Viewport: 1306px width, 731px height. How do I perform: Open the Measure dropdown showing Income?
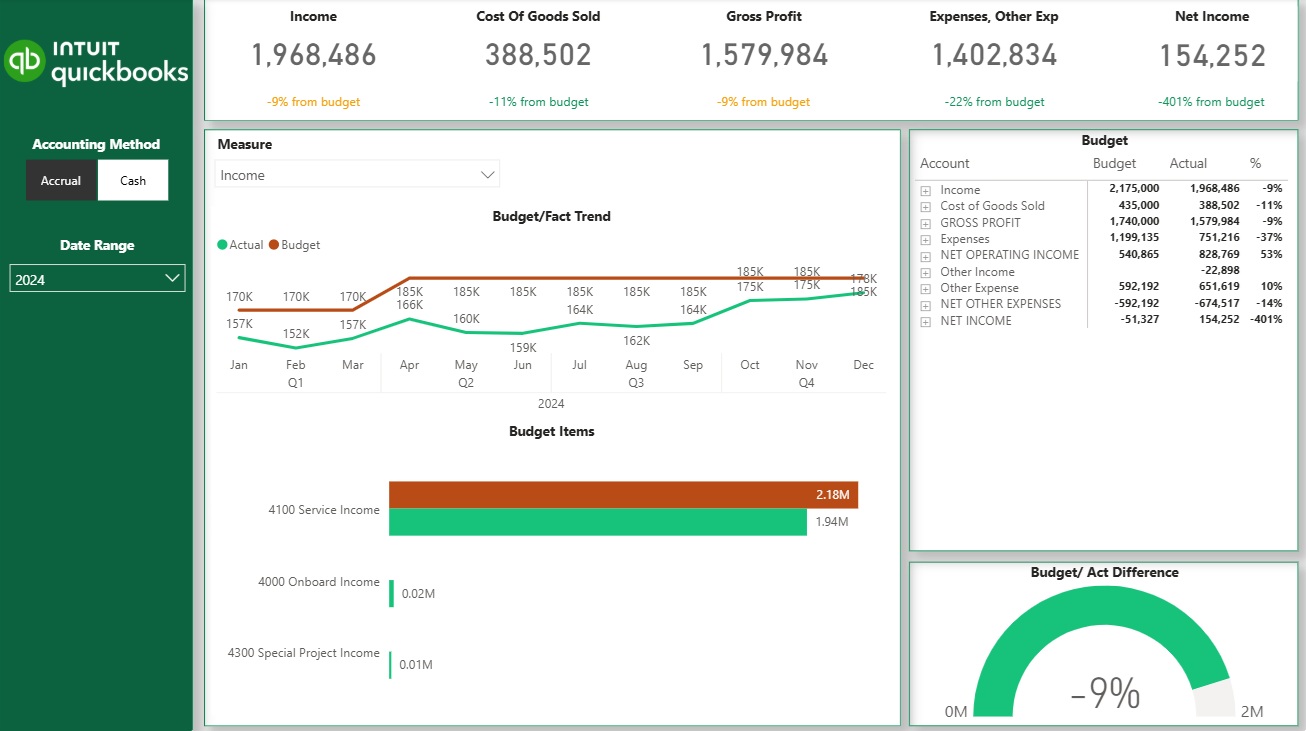357,175
